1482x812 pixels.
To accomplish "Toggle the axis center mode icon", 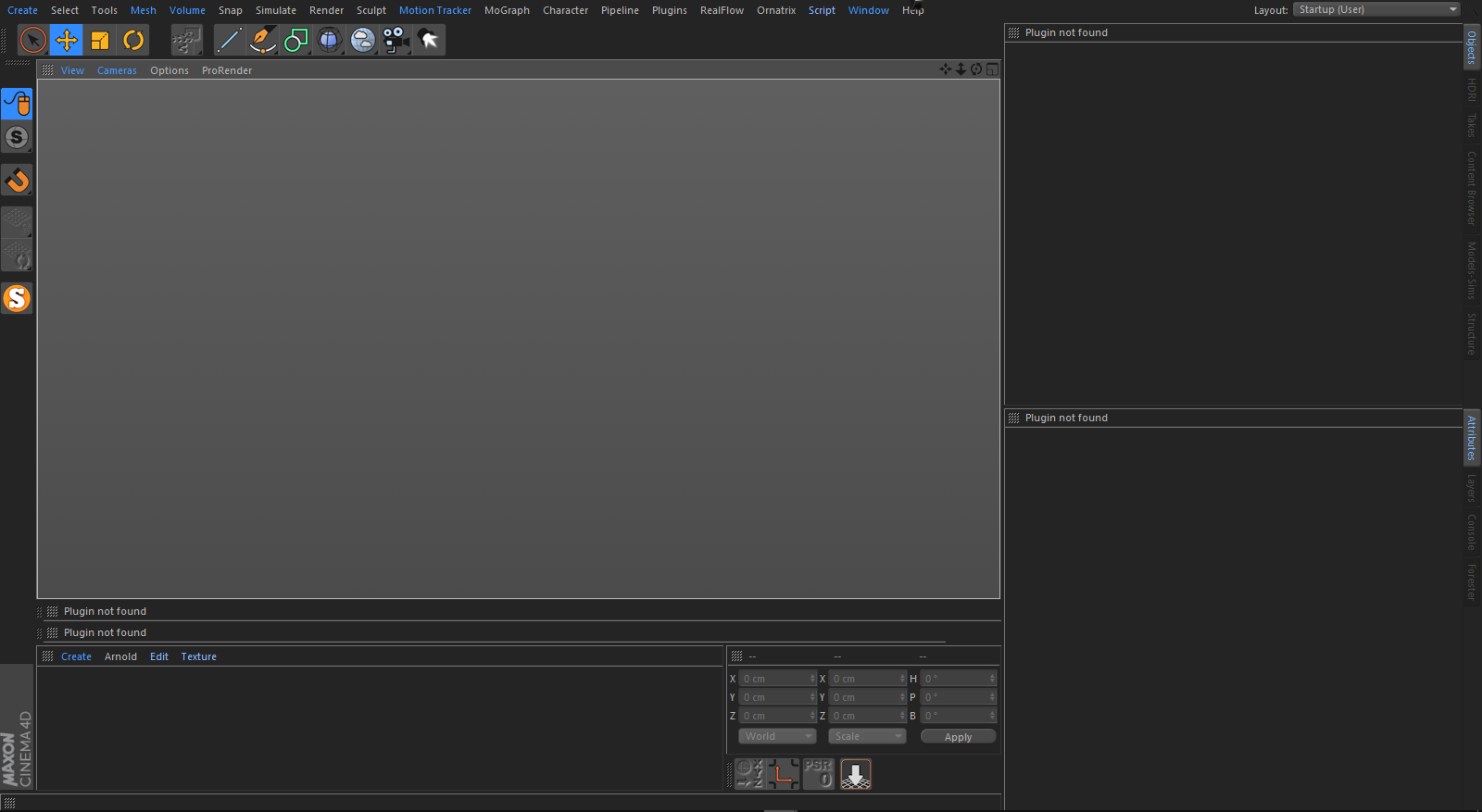I will tap(783, 774).
